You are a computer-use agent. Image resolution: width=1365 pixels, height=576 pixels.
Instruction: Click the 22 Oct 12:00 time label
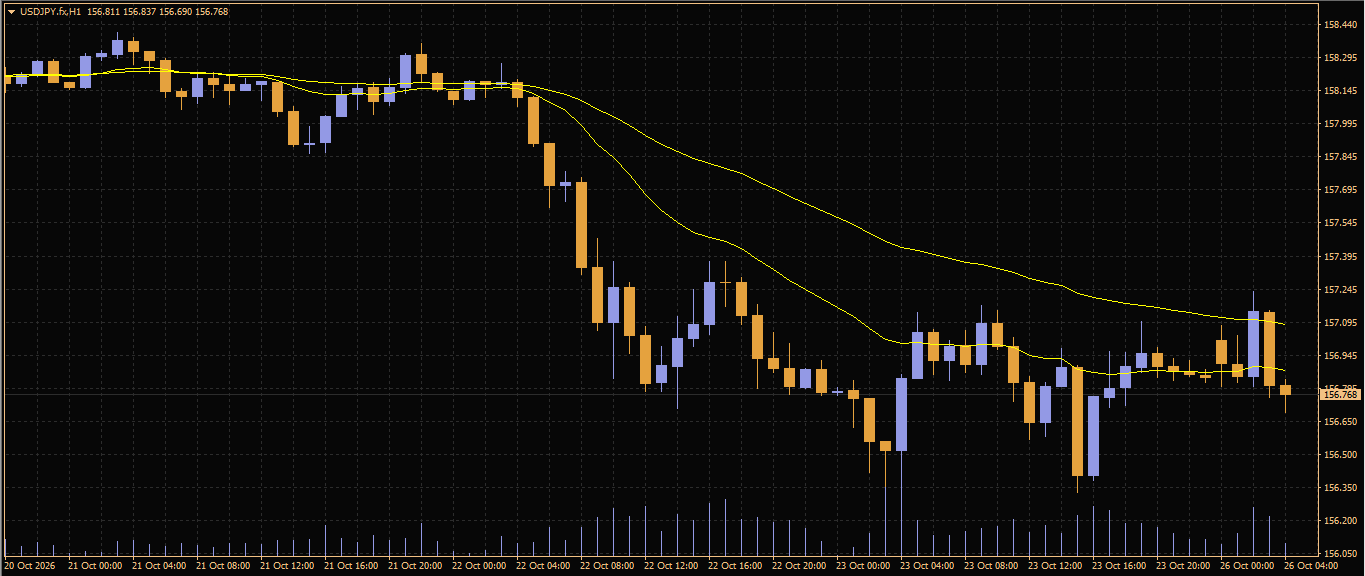coord(671,566)
